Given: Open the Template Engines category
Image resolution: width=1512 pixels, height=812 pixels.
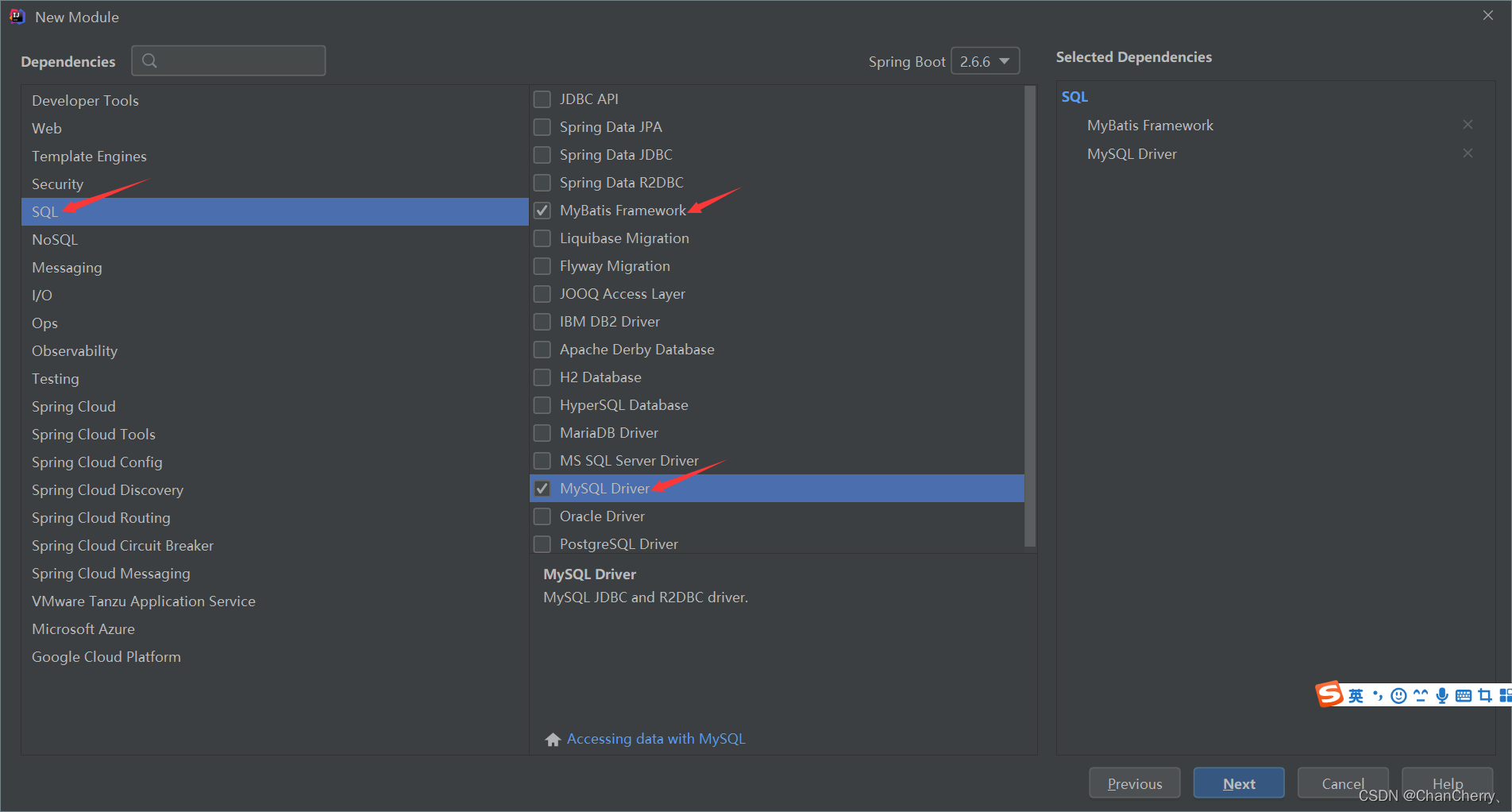Looking at the screenshot, I should [275, 157].
